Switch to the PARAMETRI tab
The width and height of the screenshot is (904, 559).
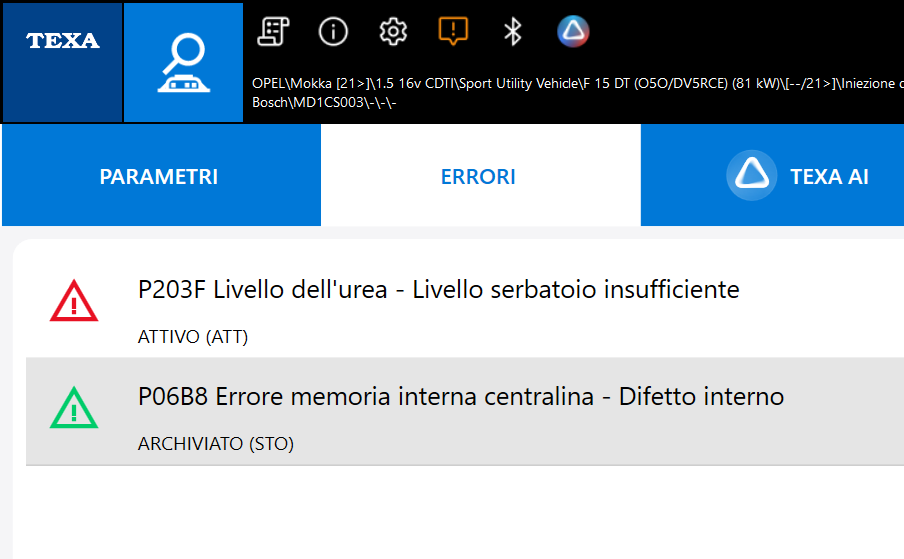point(159,177)
